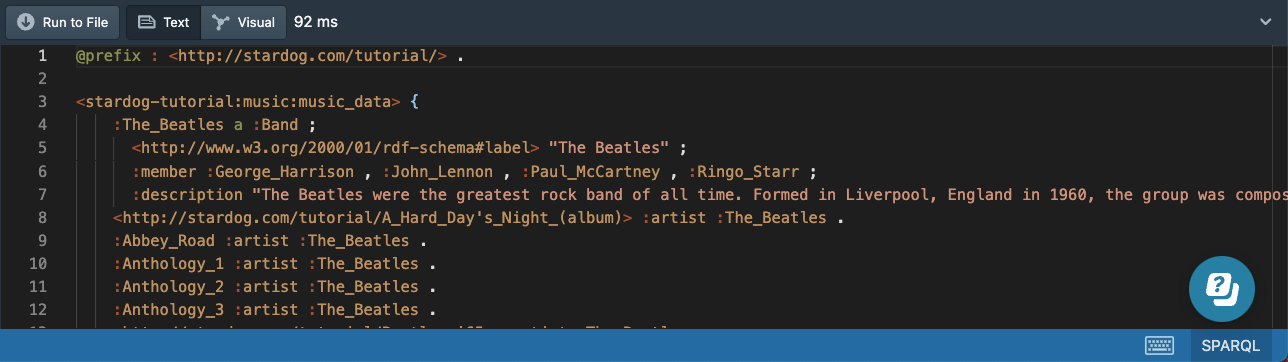The height and width of the screenshot is (362, 1288).
Task: Click the :Anthology_2 entry on line 11
Action: (x=170, y=287)
